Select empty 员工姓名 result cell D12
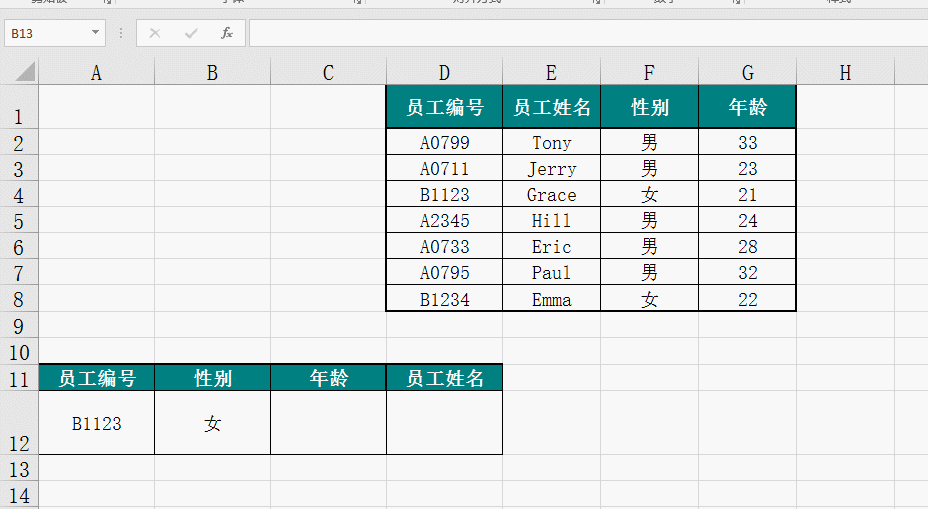Image resolution: width=928 pixels, height=509 pixels. click(444, 423)
